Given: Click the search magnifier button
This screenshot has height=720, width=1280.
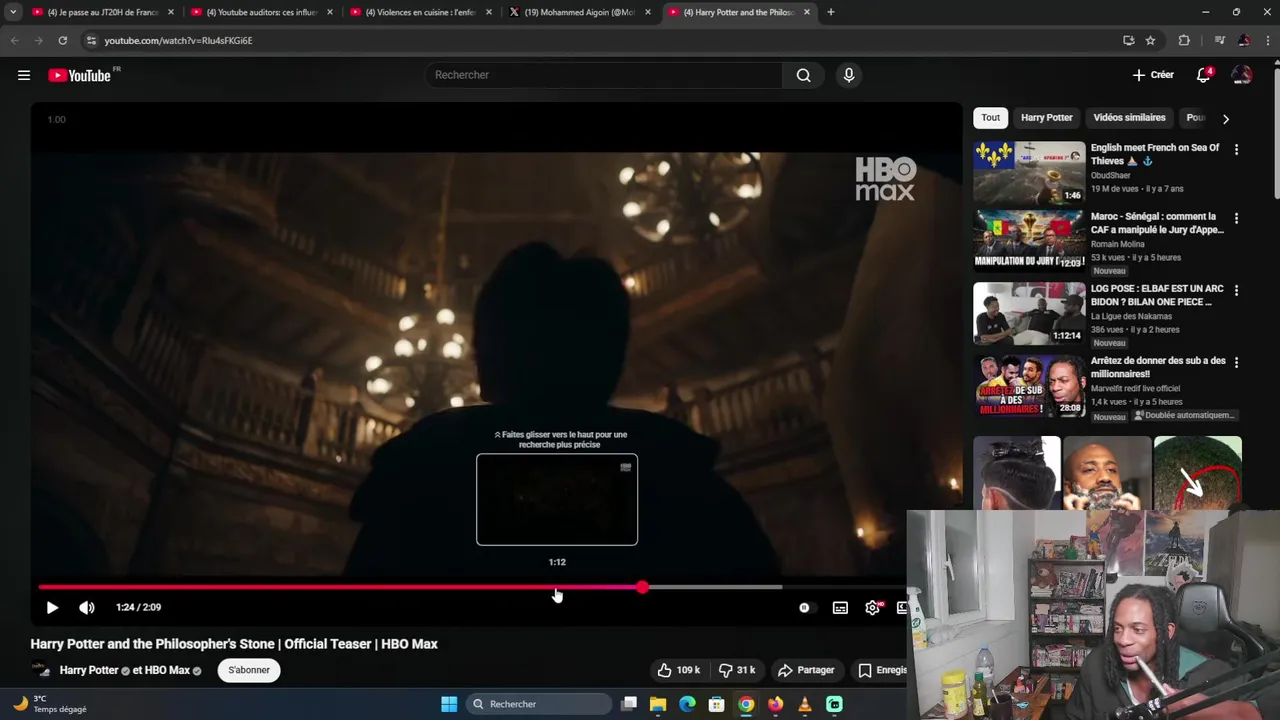Looking at the screenshot, I should pos(803,75).
